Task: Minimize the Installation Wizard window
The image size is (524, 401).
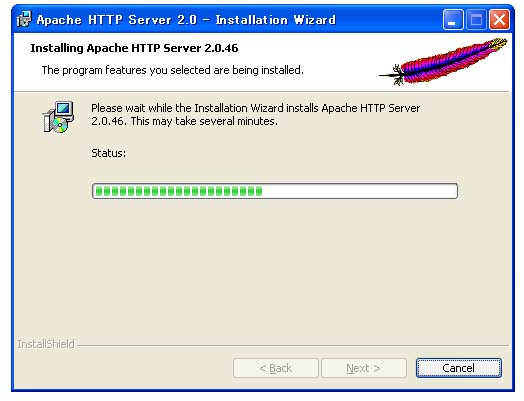Action: (453, 20)
